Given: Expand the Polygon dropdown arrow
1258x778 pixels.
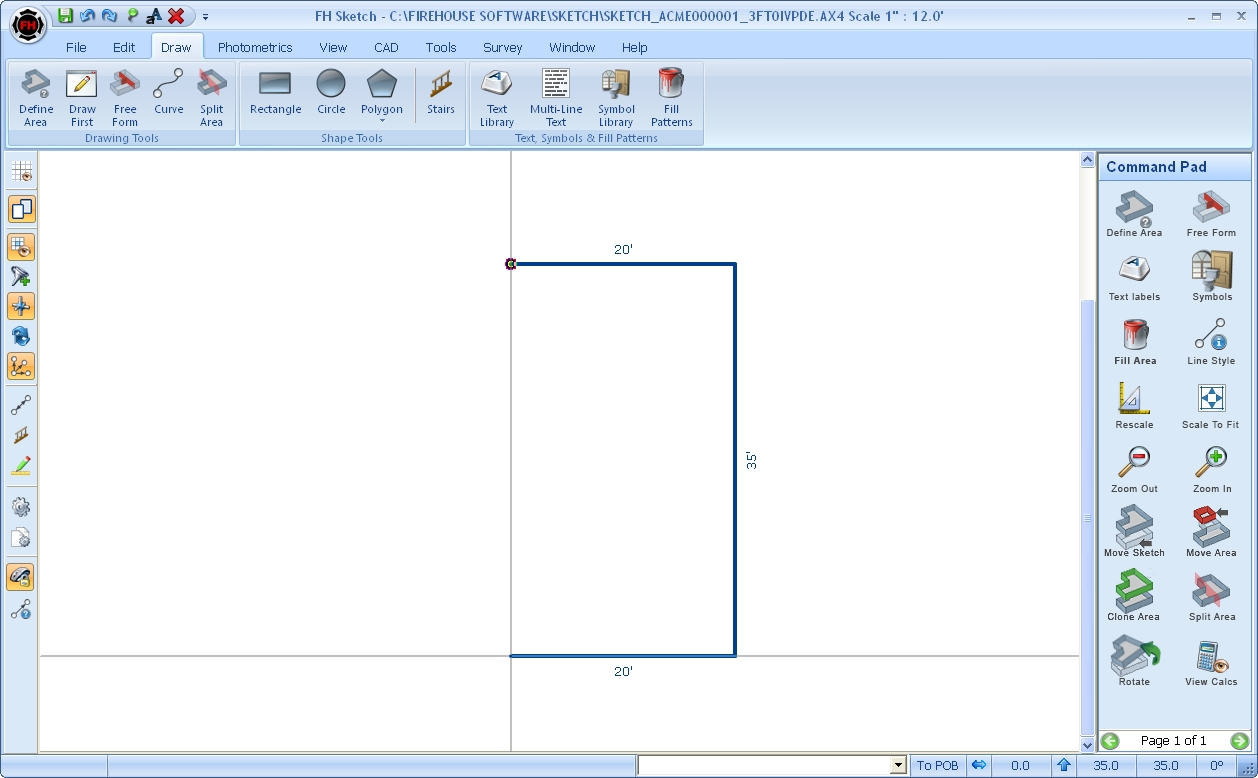Looking at the screenshot, I should 382,121.
